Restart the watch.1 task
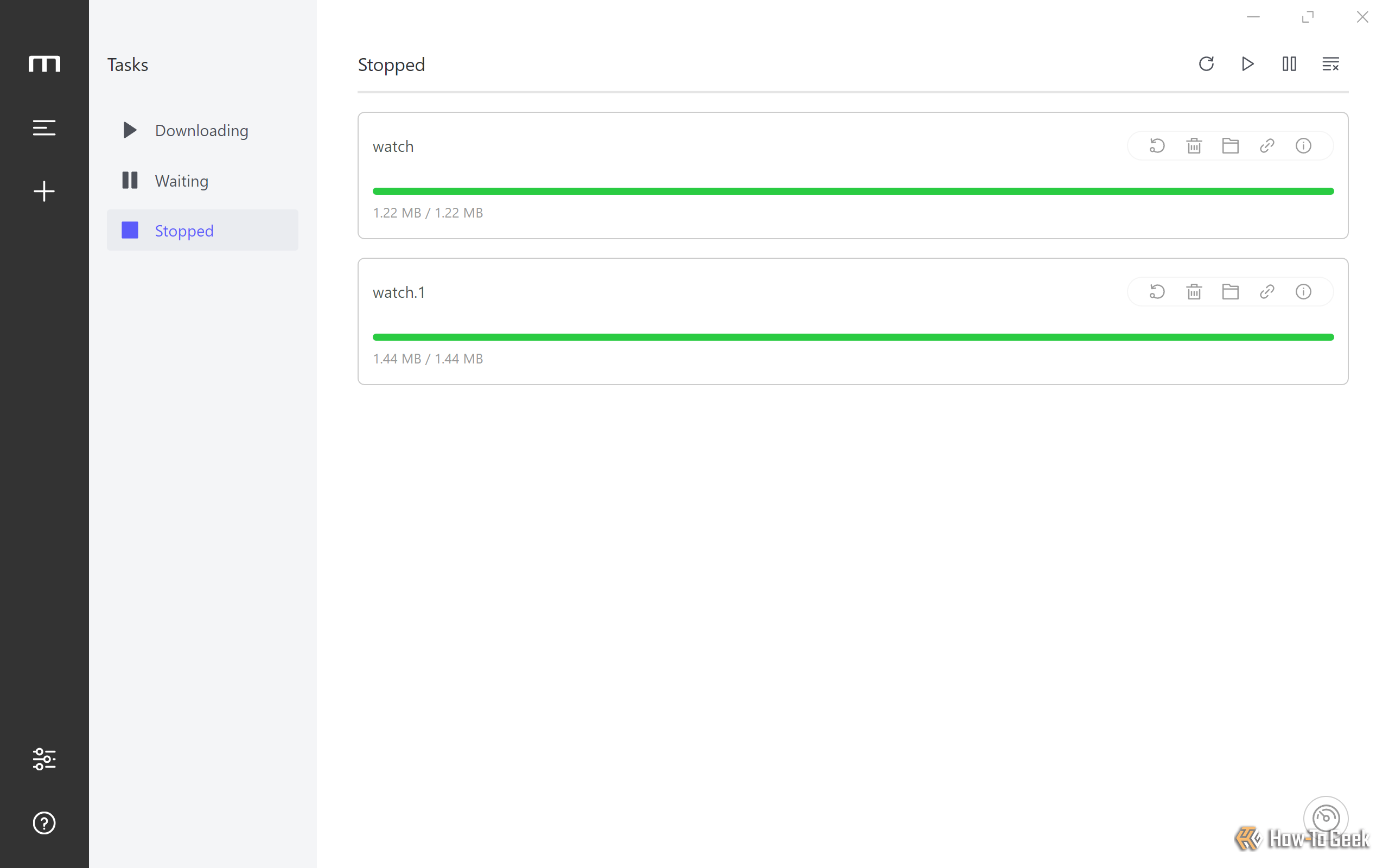 (x=1157, y=292)
